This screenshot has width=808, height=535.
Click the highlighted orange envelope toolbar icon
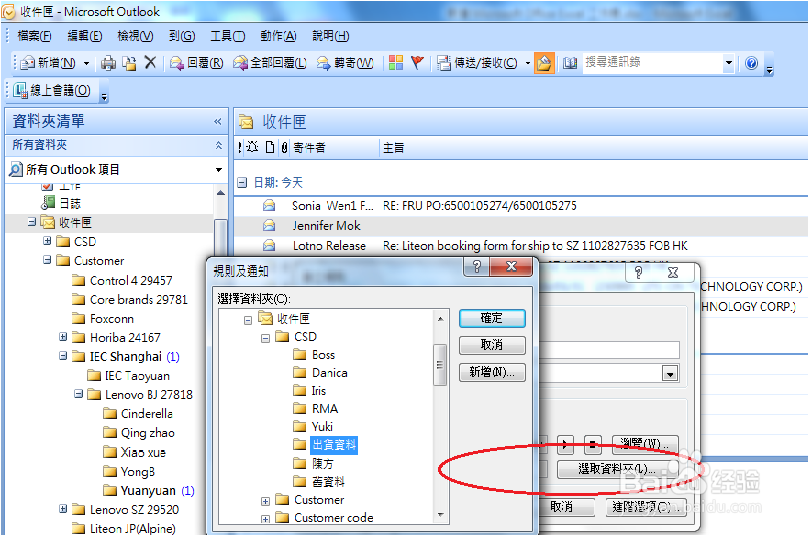click(544, 63)
